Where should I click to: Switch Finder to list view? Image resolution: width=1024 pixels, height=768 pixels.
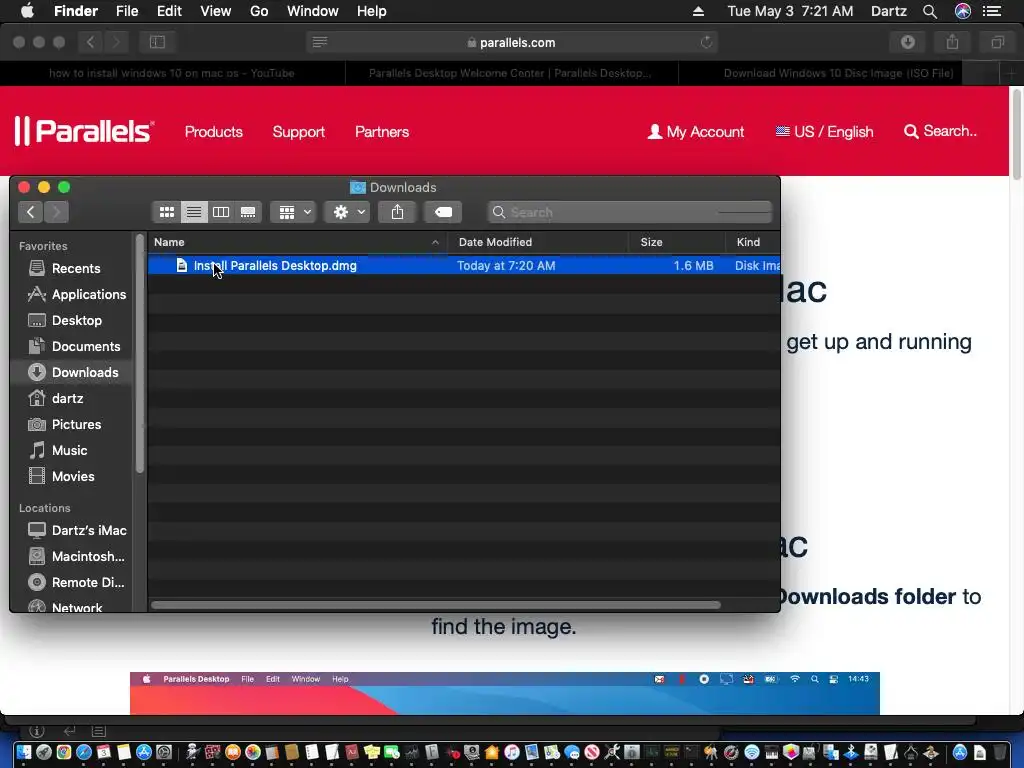click(x=194, y=212)
